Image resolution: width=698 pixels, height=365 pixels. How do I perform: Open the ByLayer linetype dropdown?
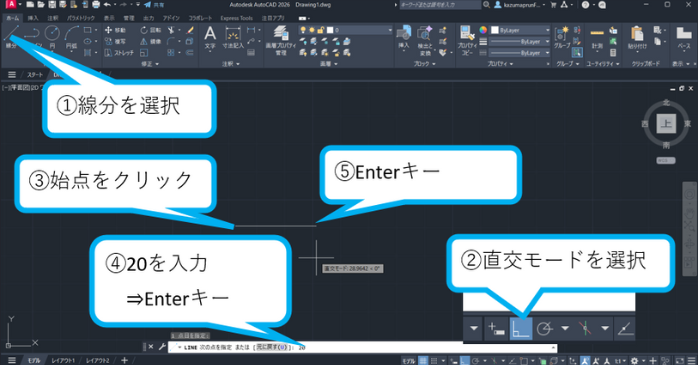pyautogui.click(x=520, y=53)
